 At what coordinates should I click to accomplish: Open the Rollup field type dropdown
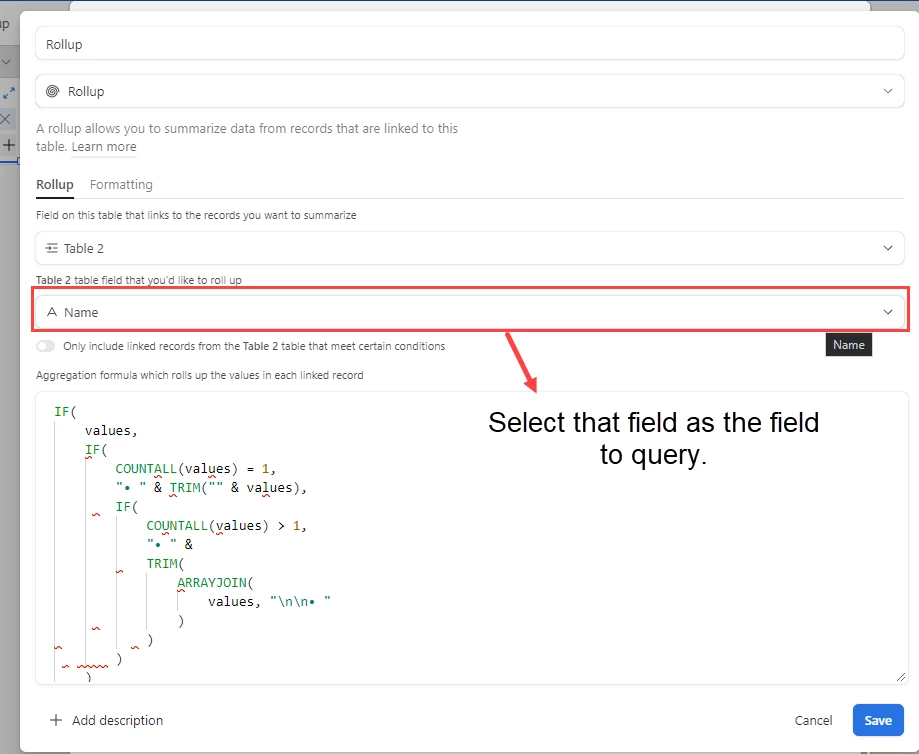[469, 91]
